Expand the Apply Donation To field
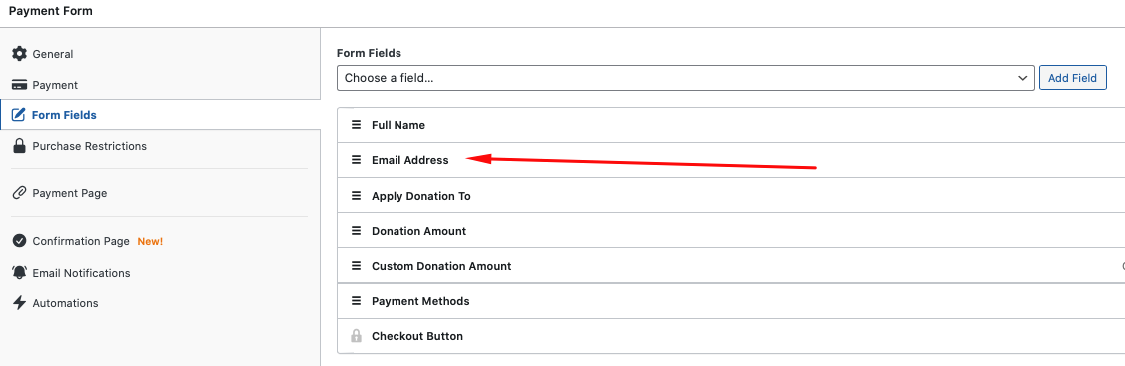The height and width of the screenshot is (366, 1125). 731,195
